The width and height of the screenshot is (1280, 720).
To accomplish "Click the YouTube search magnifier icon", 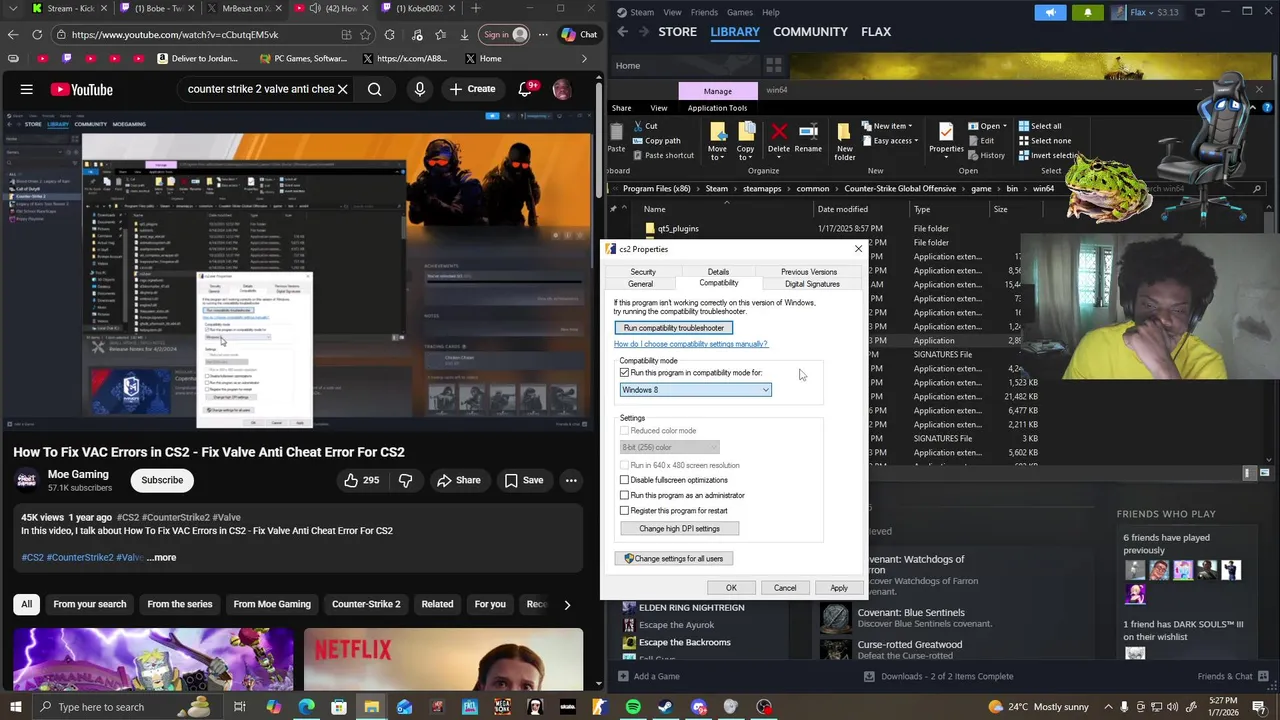I will click(374, 89).
